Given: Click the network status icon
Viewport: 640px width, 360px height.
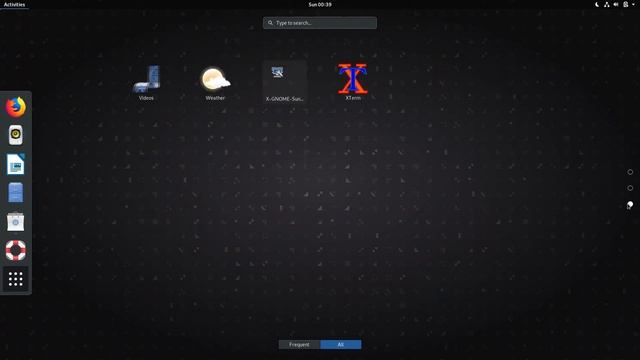Looking at the screenshot, I should (x=607, y=4).
